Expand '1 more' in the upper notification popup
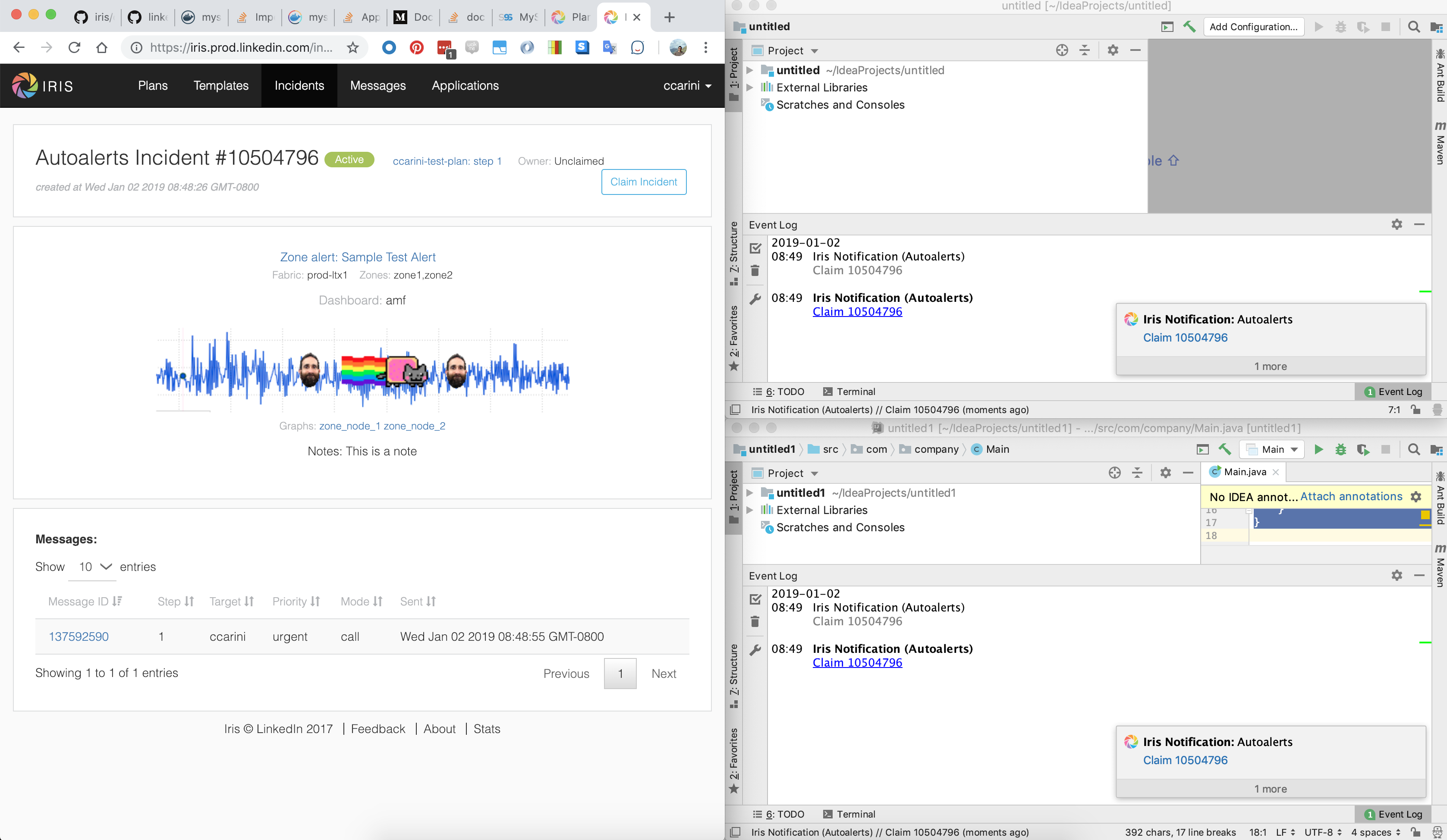The width and height of the screenshot is (1447, 840). (x=1270, y=366)
